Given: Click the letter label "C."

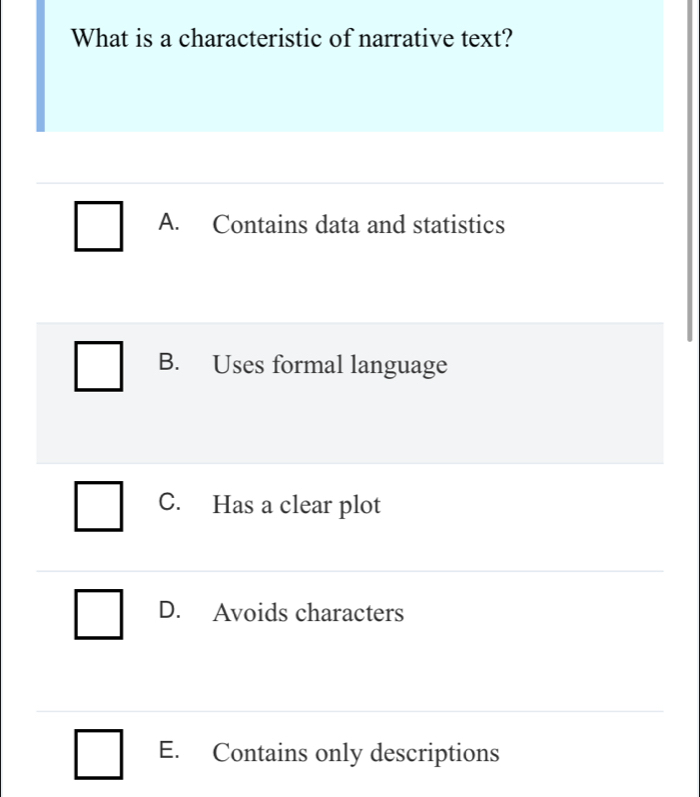Looking at the screenshot, I should (170, 504).
